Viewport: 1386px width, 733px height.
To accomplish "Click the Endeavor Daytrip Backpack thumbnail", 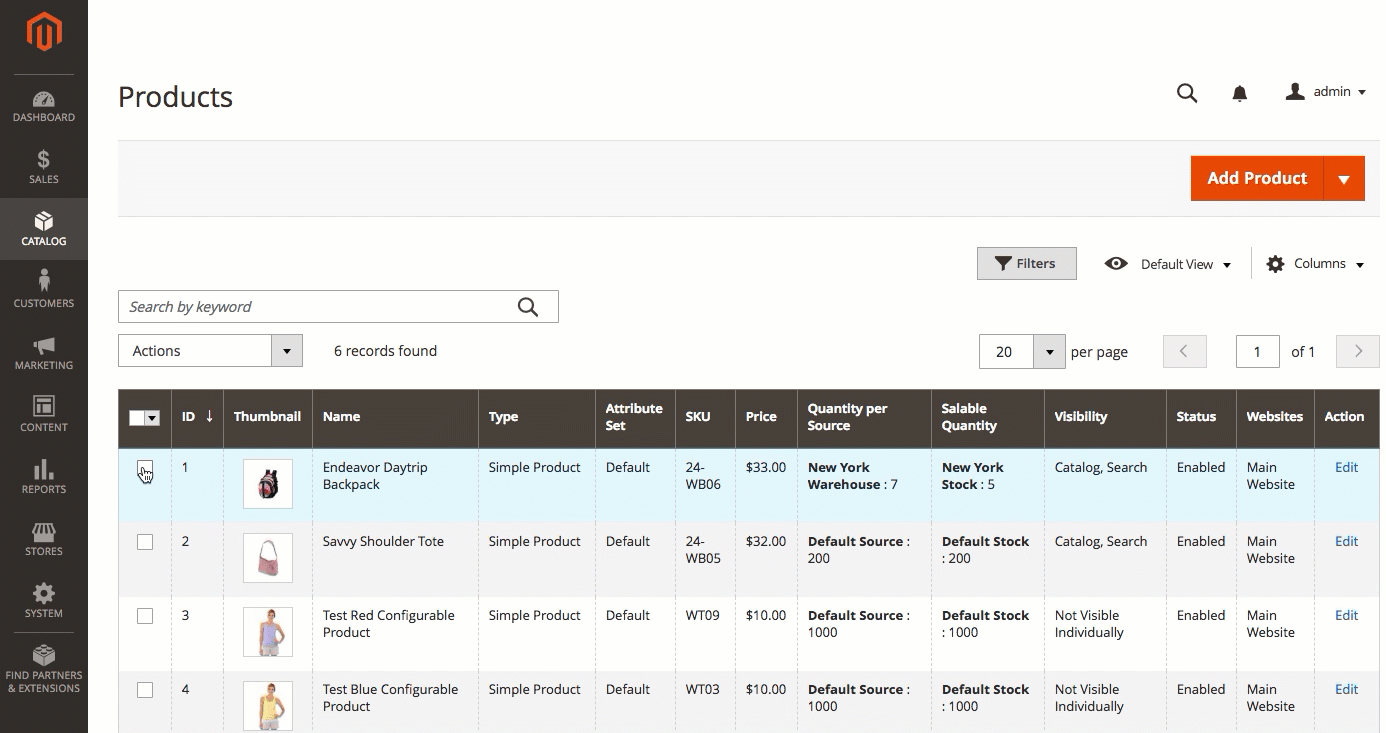I will (x=268, y=484).
